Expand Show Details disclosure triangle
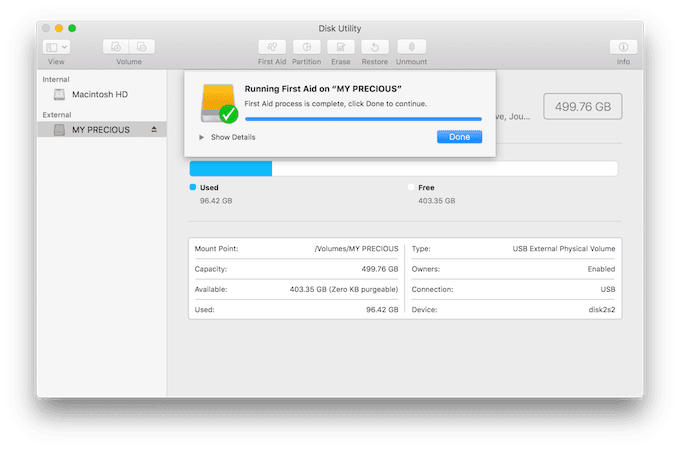 [x=201, y=137]
